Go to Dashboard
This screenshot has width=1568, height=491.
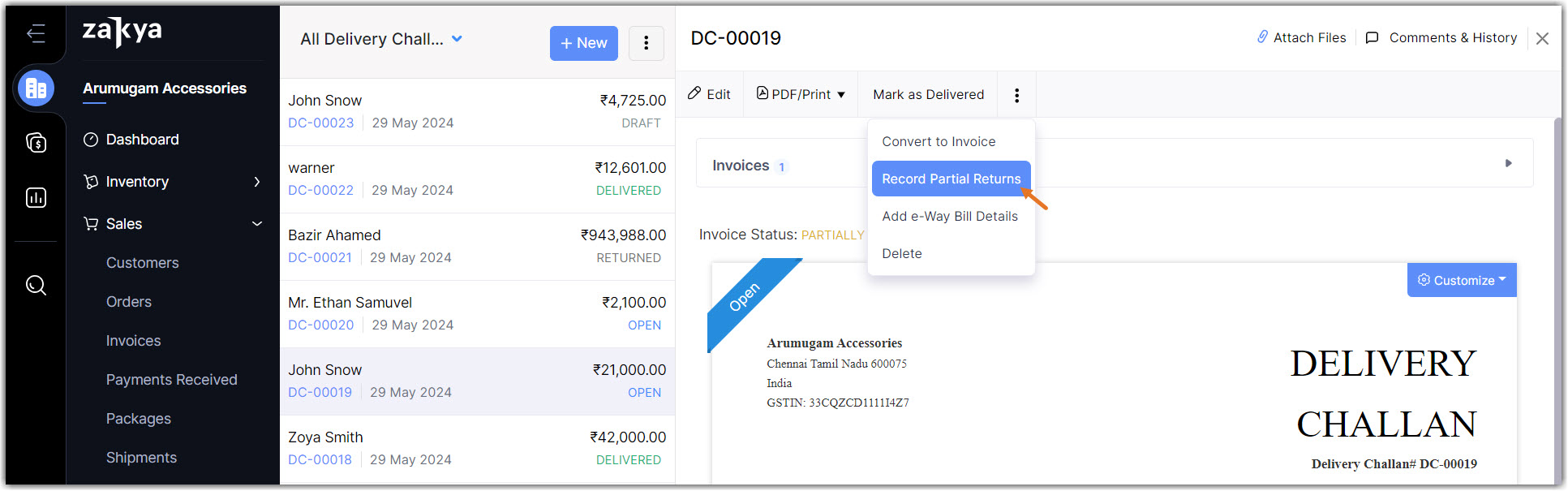(143, 140)
